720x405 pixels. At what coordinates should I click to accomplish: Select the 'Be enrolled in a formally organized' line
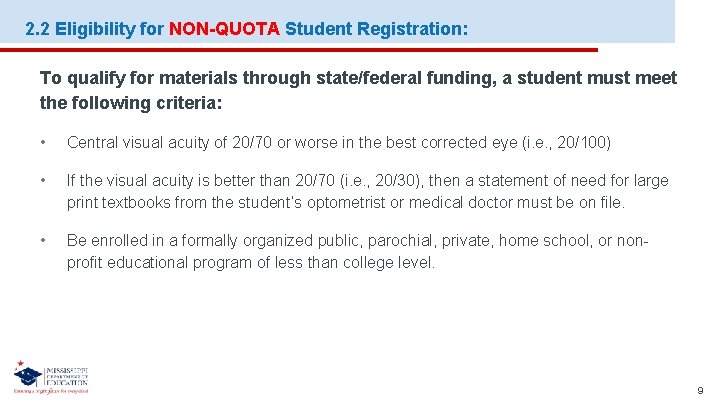tap(358, 240)
